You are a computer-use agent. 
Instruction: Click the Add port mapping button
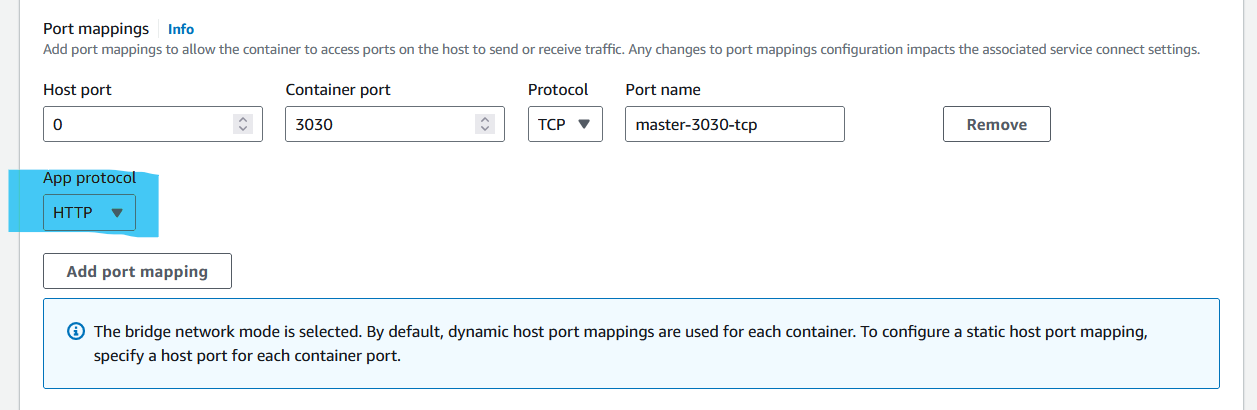click(x=137, y=271)
